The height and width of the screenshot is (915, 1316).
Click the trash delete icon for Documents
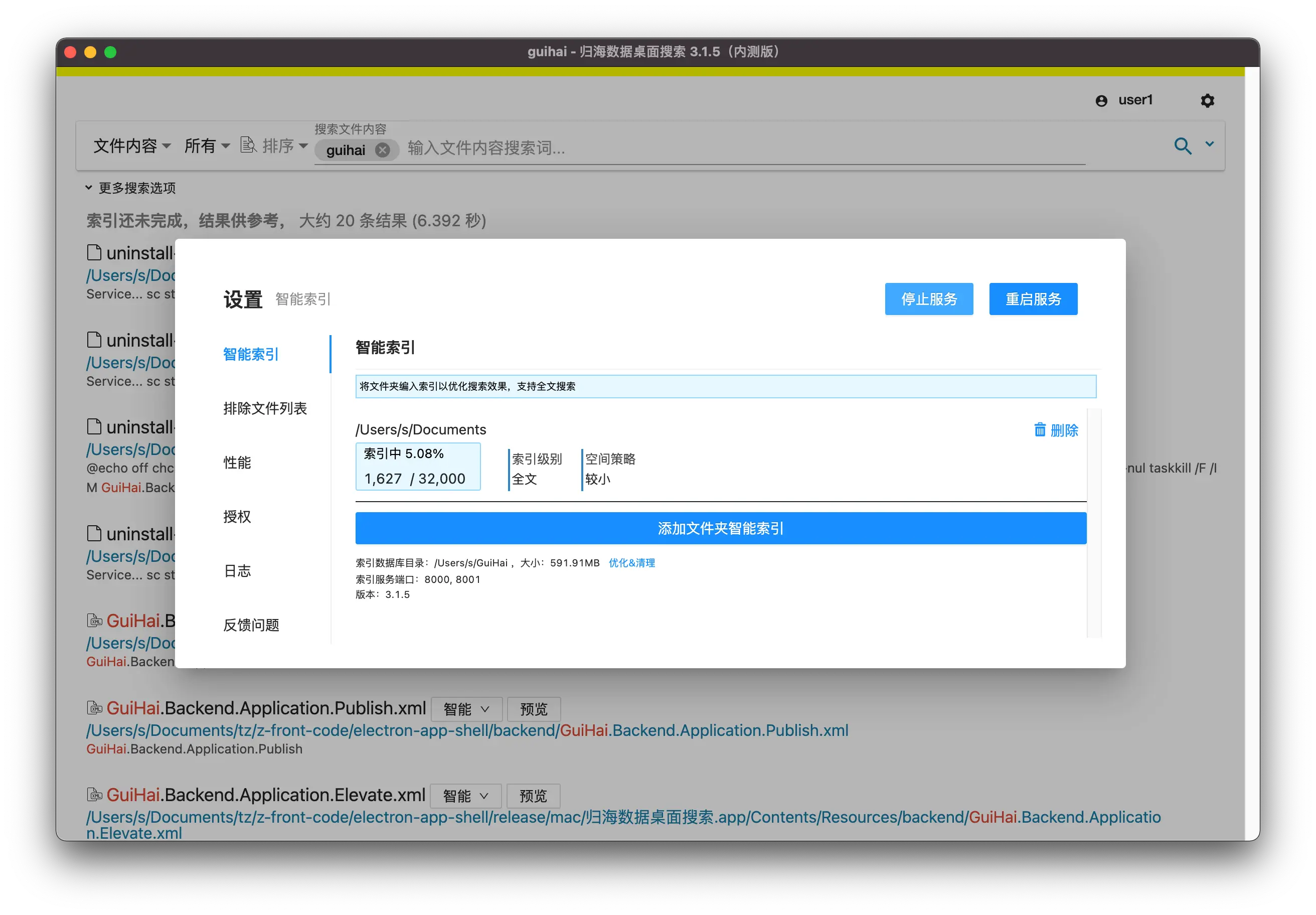(1039, 429)
